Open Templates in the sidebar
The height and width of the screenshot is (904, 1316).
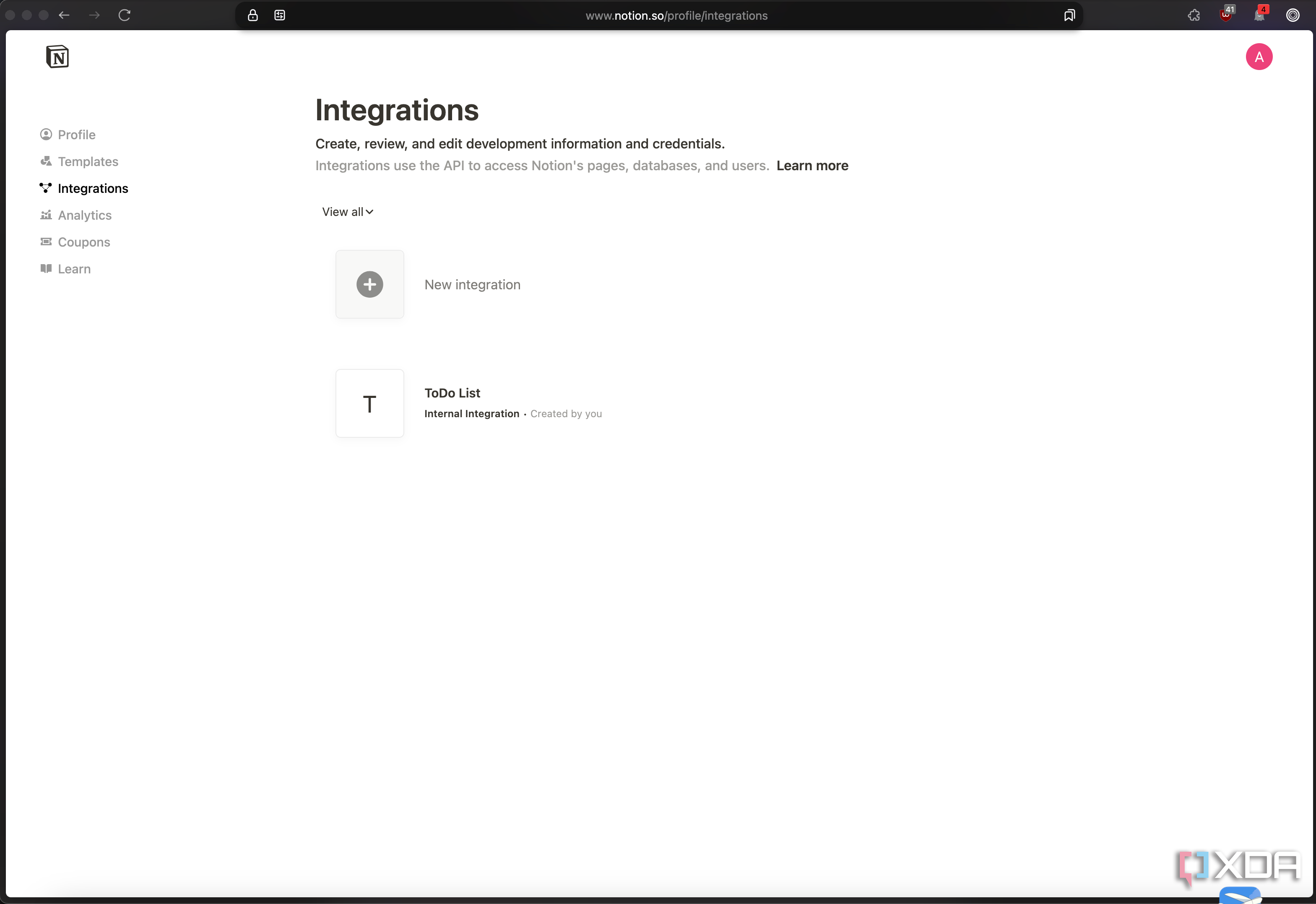(79, 161)
